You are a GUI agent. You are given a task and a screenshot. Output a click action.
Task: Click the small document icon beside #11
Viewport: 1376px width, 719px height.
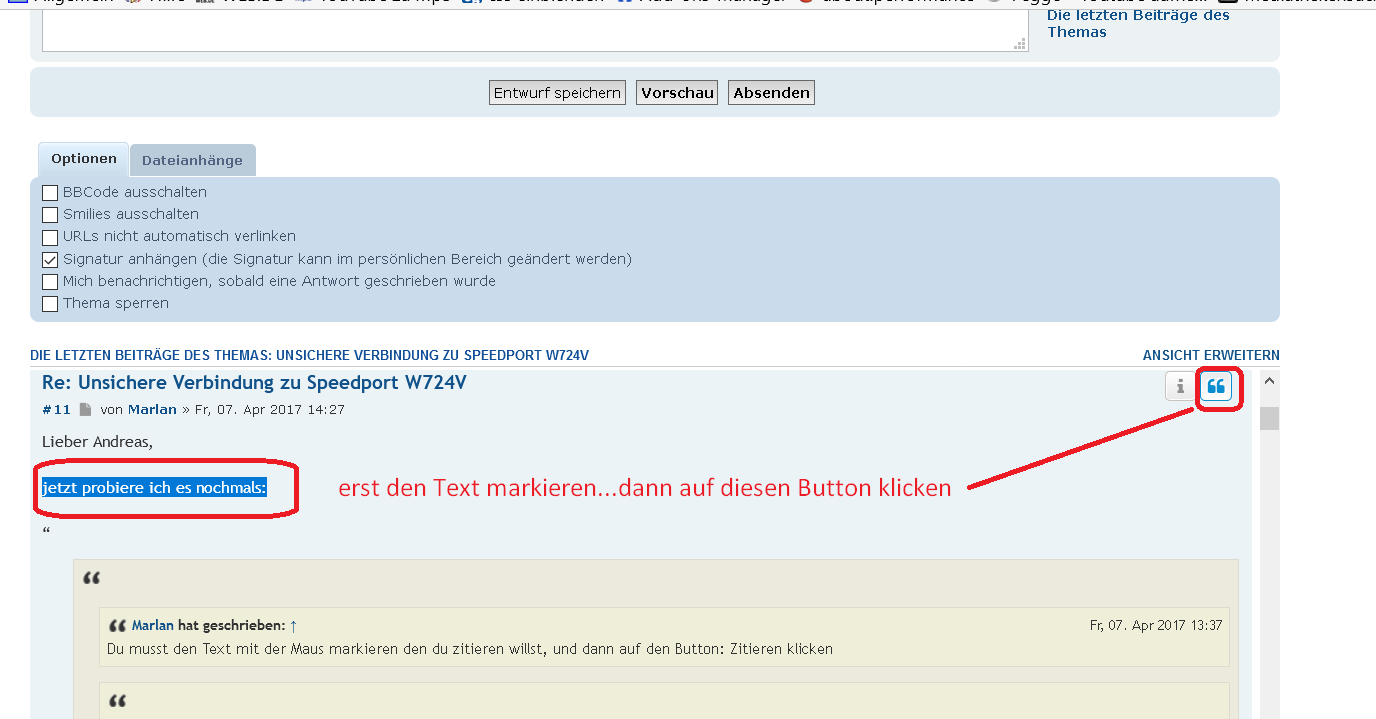click(x=85, y=409)
